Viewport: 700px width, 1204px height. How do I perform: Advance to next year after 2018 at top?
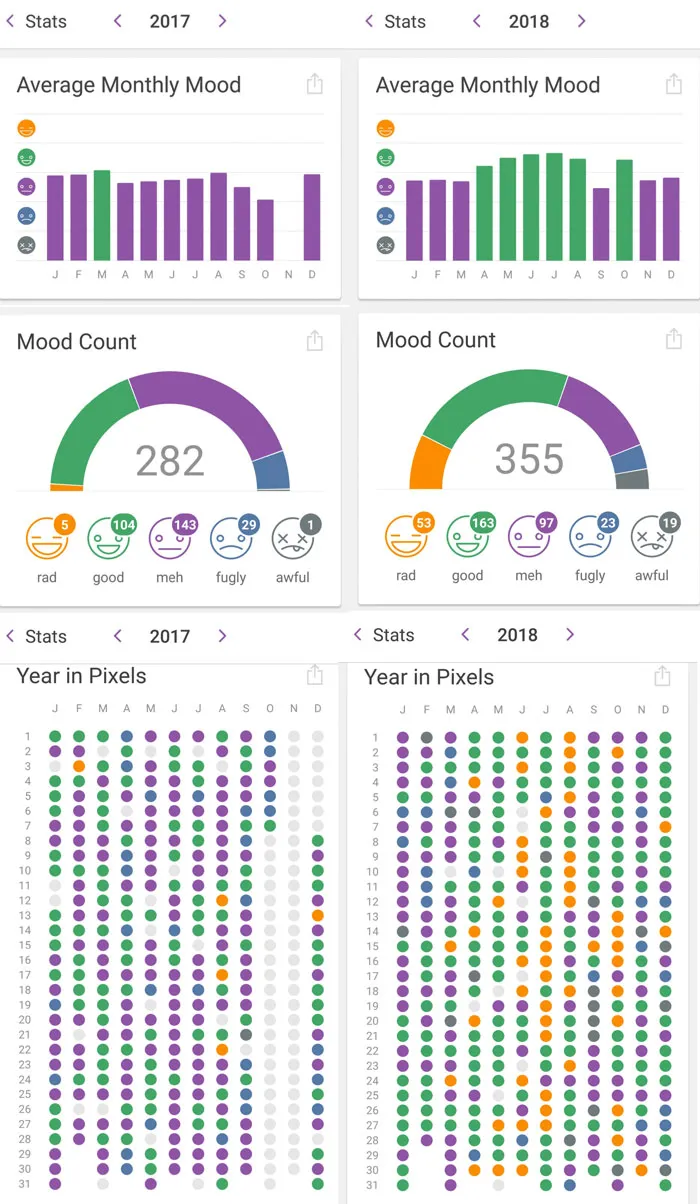[581, 21]
